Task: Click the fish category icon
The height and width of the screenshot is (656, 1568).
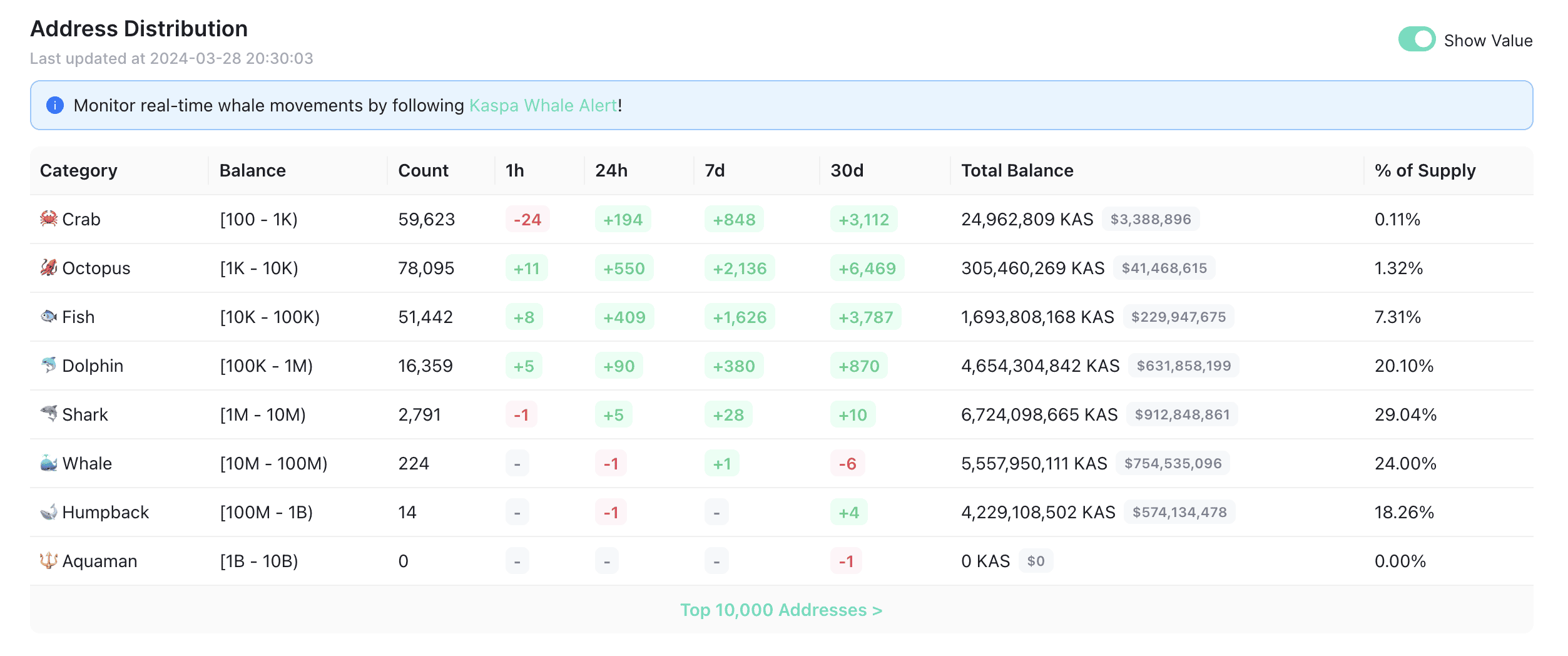Action: point(49,317)
